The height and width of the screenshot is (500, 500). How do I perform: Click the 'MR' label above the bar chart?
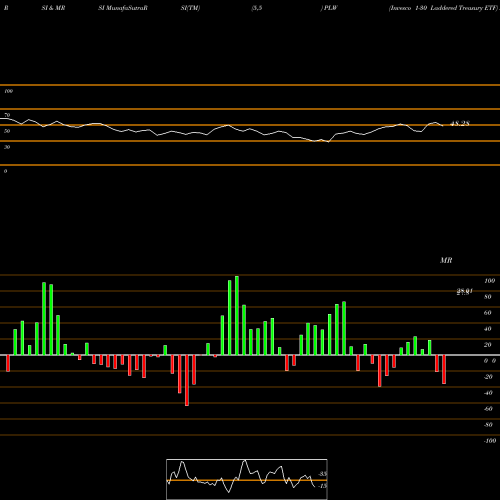(446, 260)
